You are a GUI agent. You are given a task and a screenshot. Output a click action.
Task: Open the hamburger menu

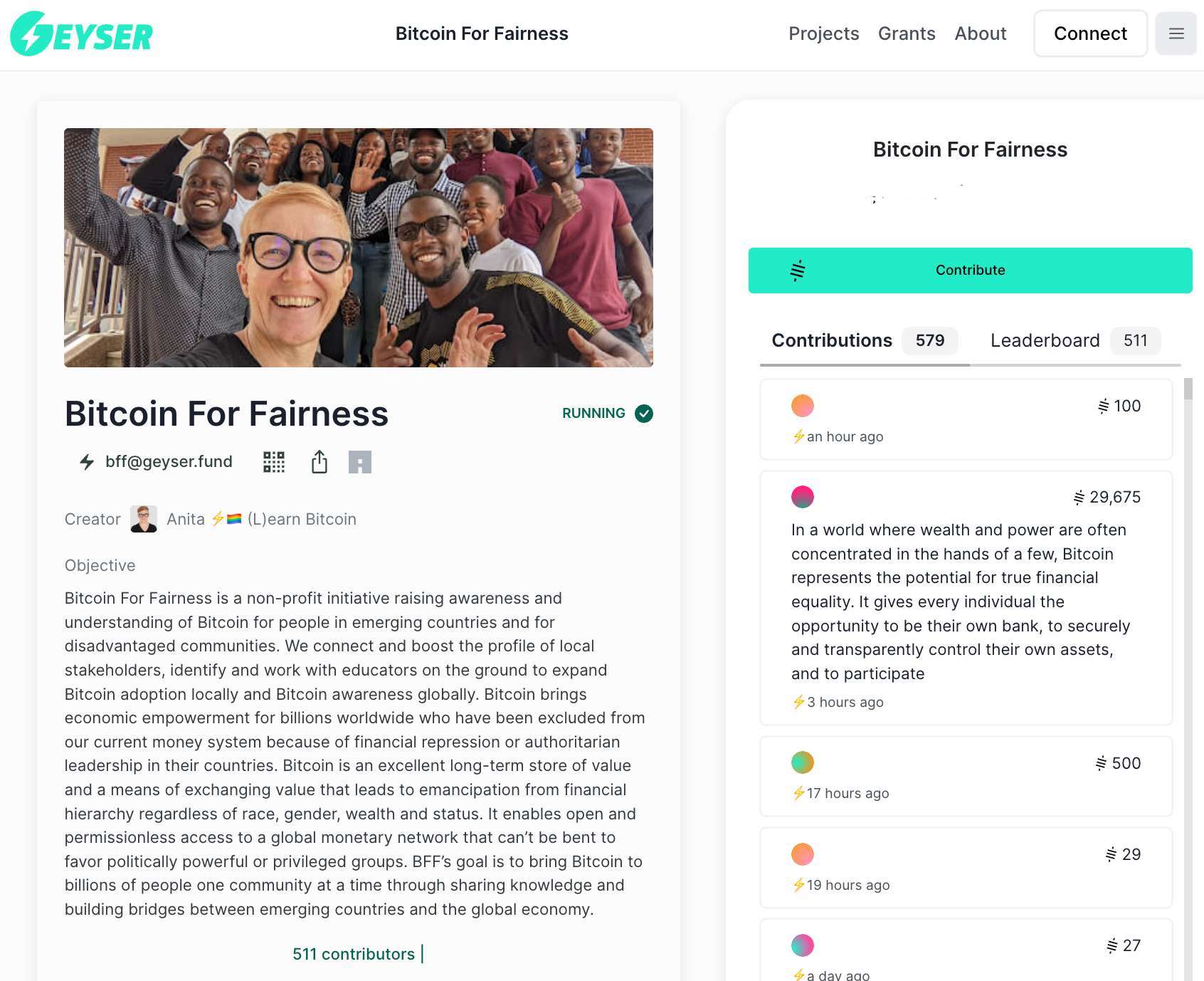click(1176, 33)
